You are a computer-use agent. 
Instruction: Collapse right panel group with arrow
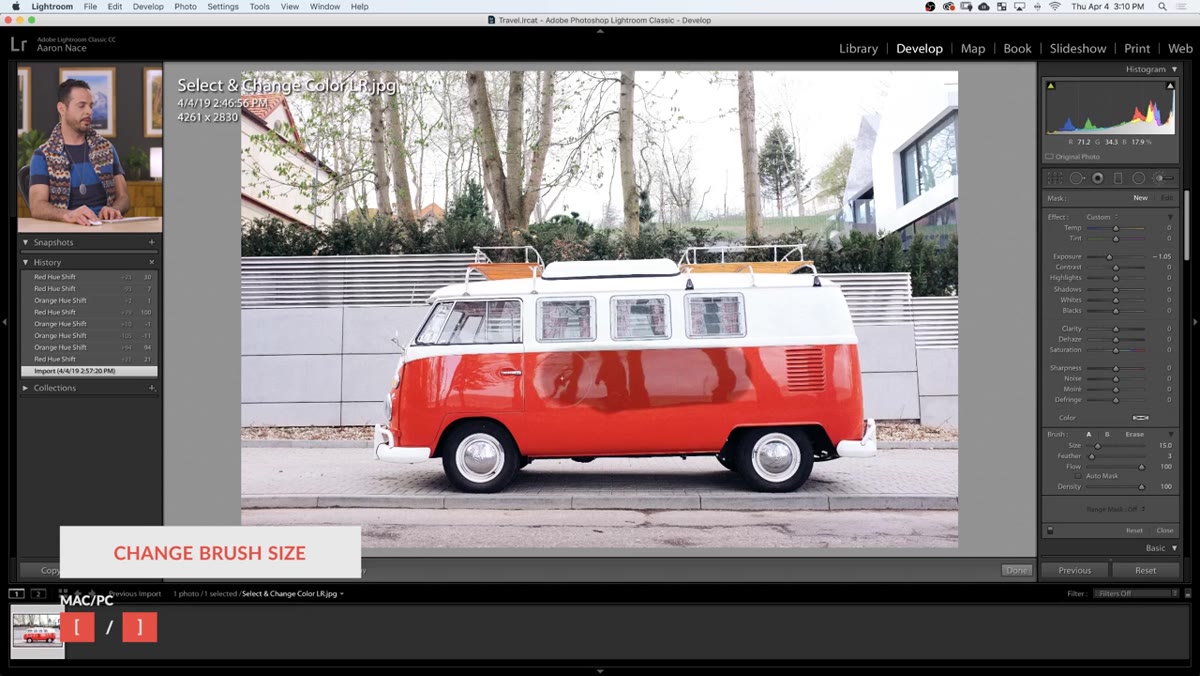pos(1195,322)
